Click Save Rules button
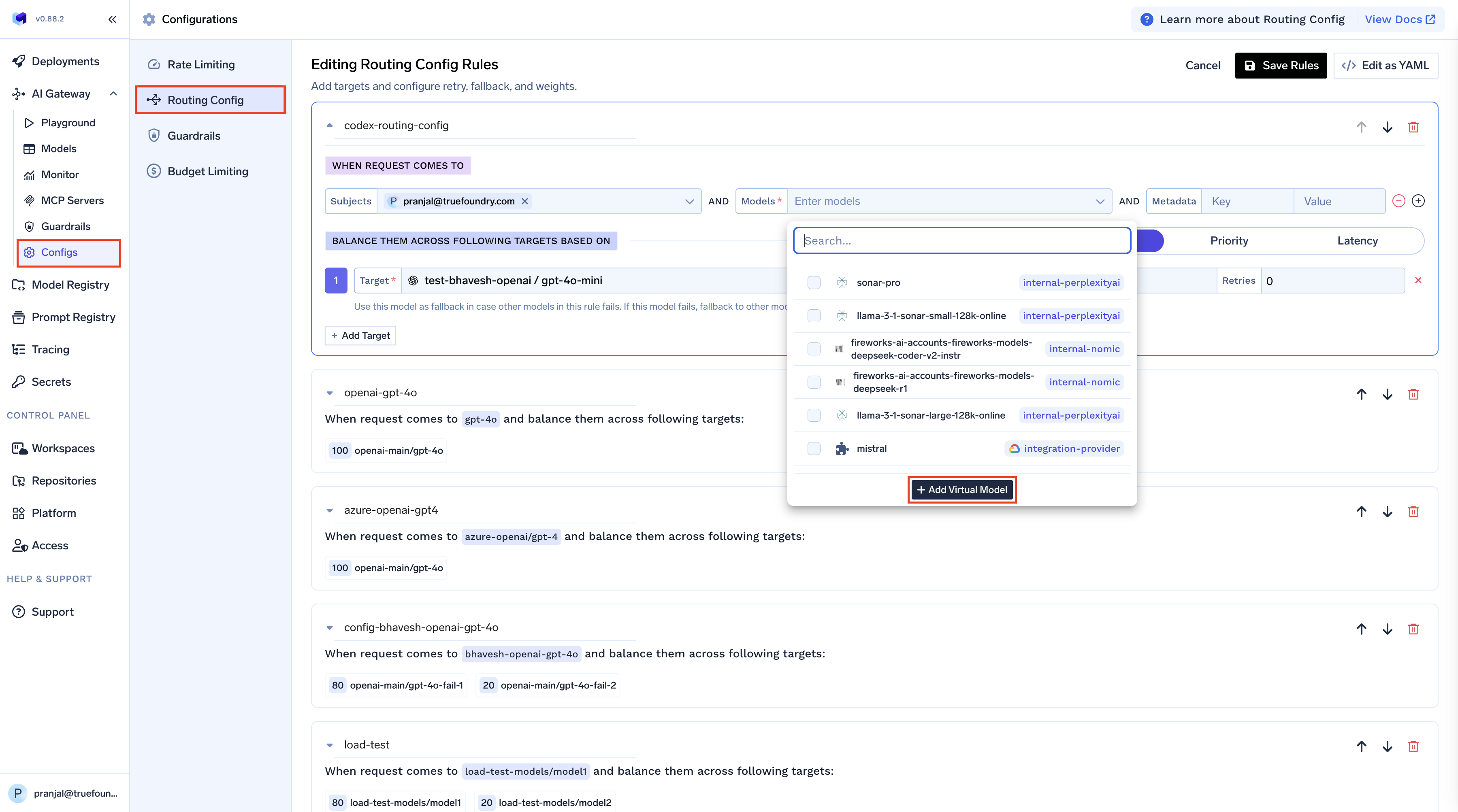This screenshot has width=1458, height=812. point(1281,65)
